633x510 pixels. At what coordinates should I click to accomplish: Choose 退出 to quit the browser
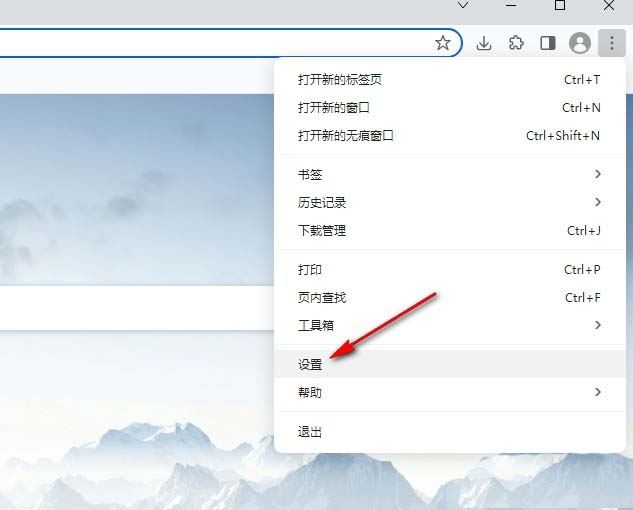click(450, 432)
